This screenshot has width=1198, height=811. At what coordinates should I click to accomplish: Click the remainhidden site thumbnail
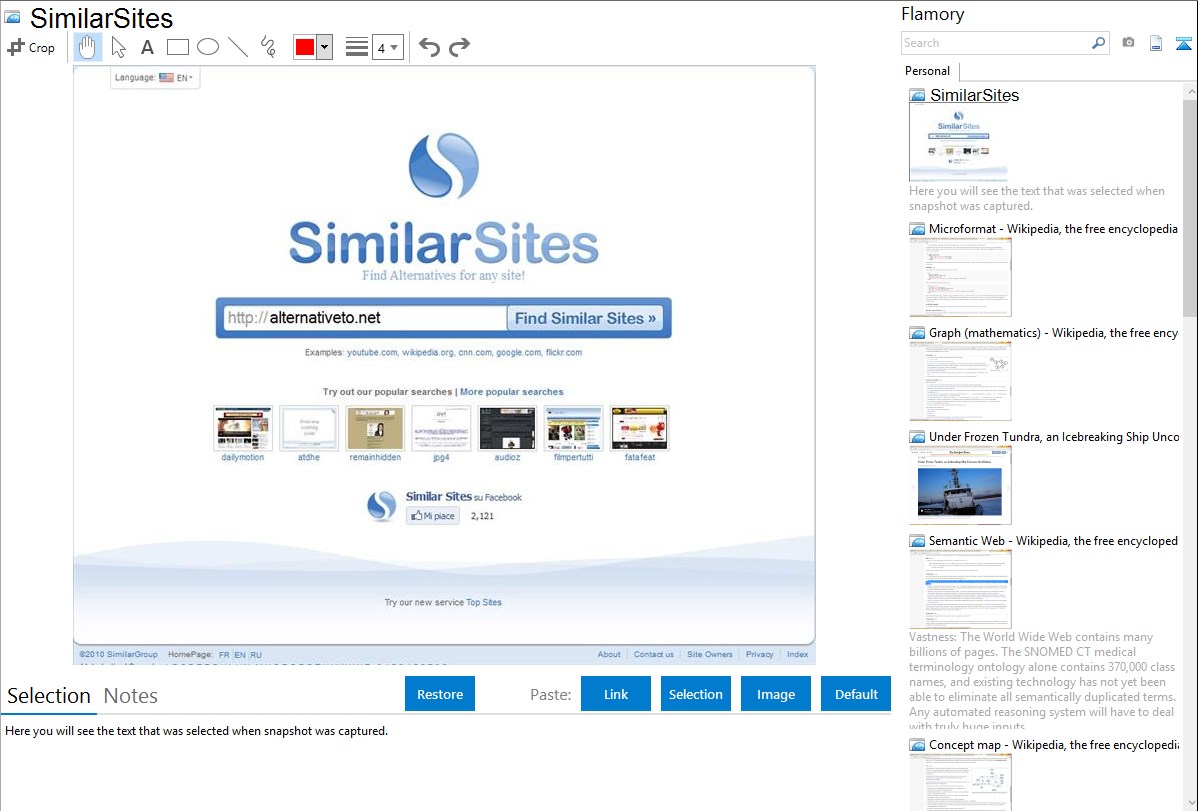coord(375,428)
